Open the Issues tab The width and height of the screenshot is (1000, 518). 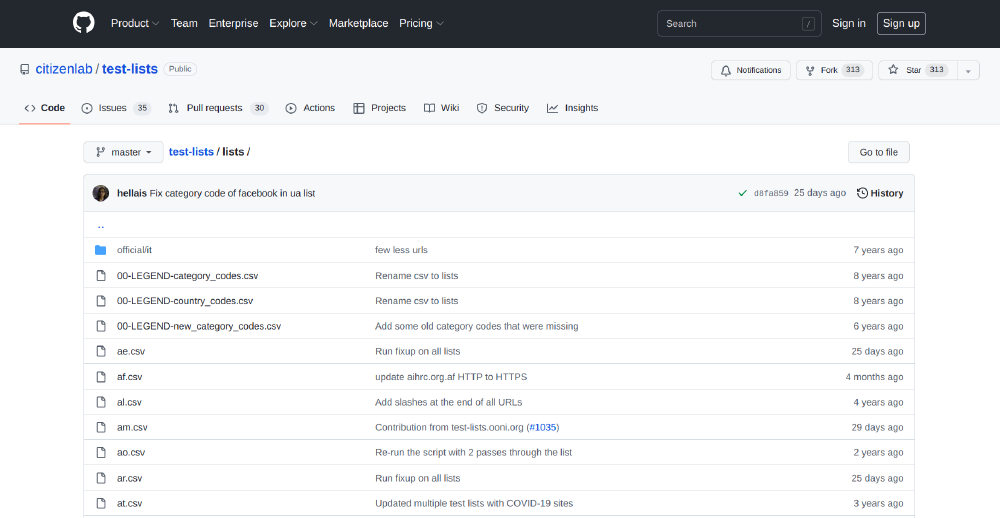116,108
